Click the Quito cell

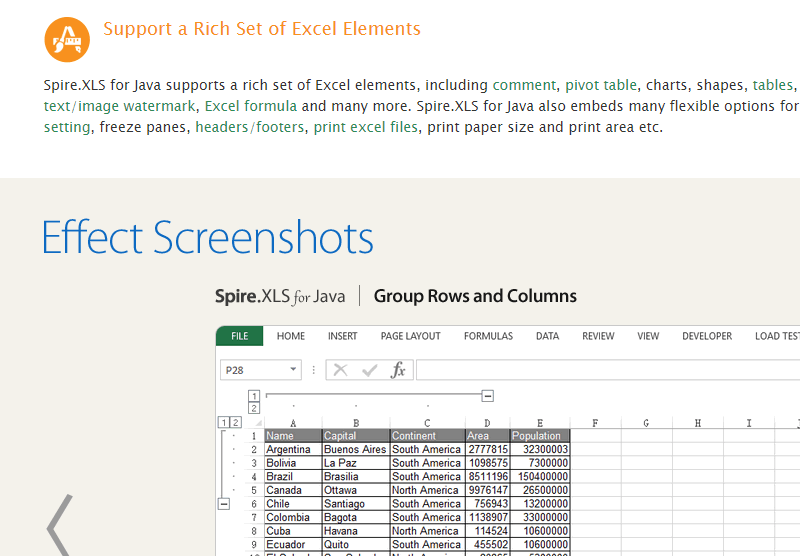356,545
